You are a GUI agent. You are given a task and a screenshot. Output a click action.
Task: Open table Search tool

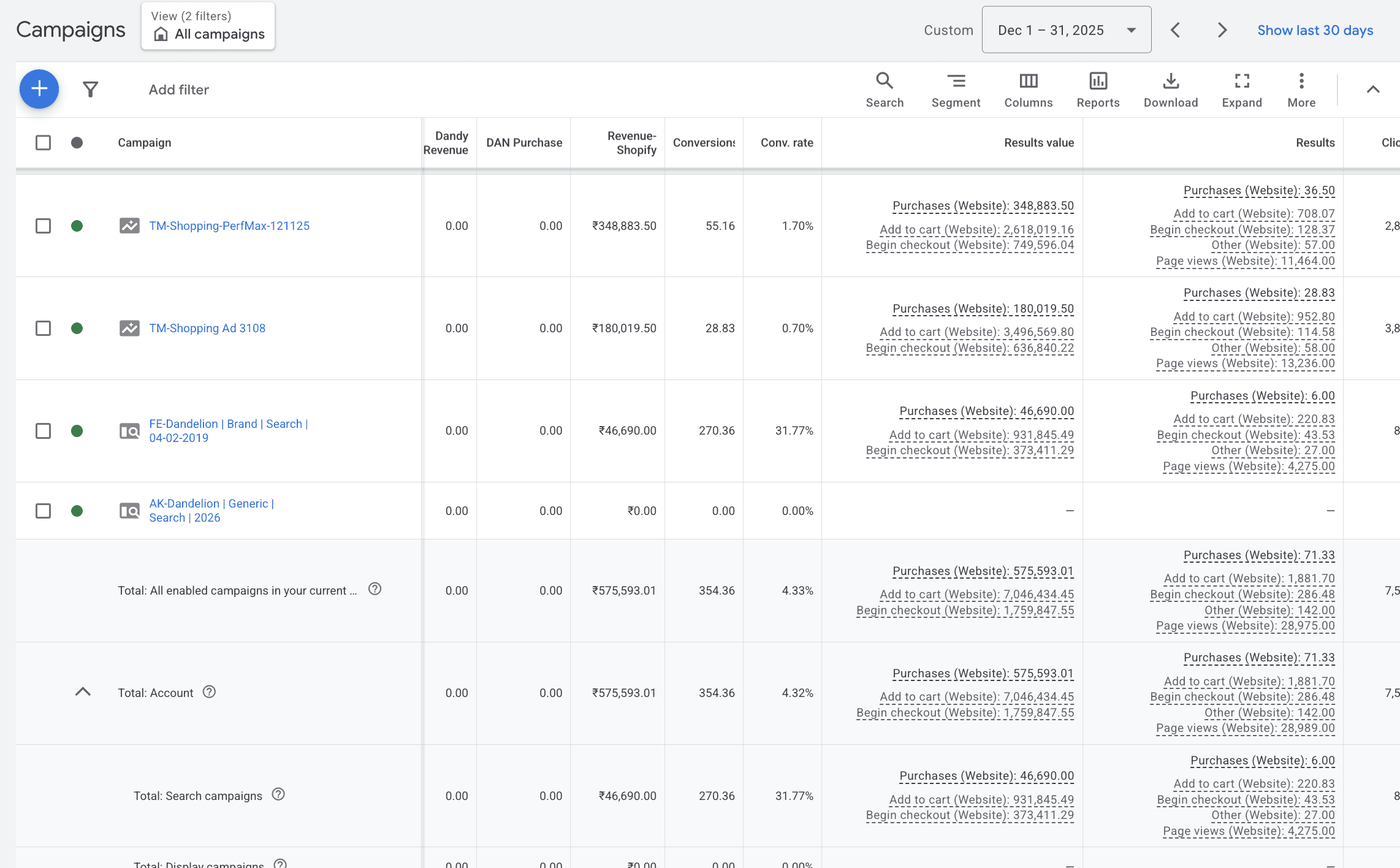[885, 90]
